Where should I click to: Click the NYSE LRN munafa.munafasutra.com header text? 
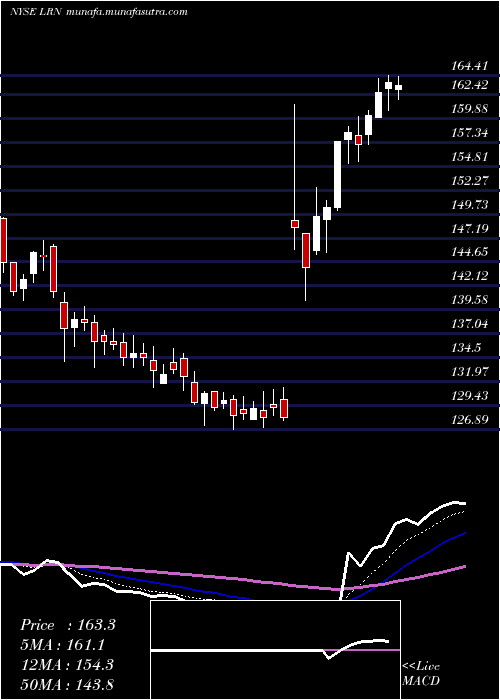pos(98,12)
